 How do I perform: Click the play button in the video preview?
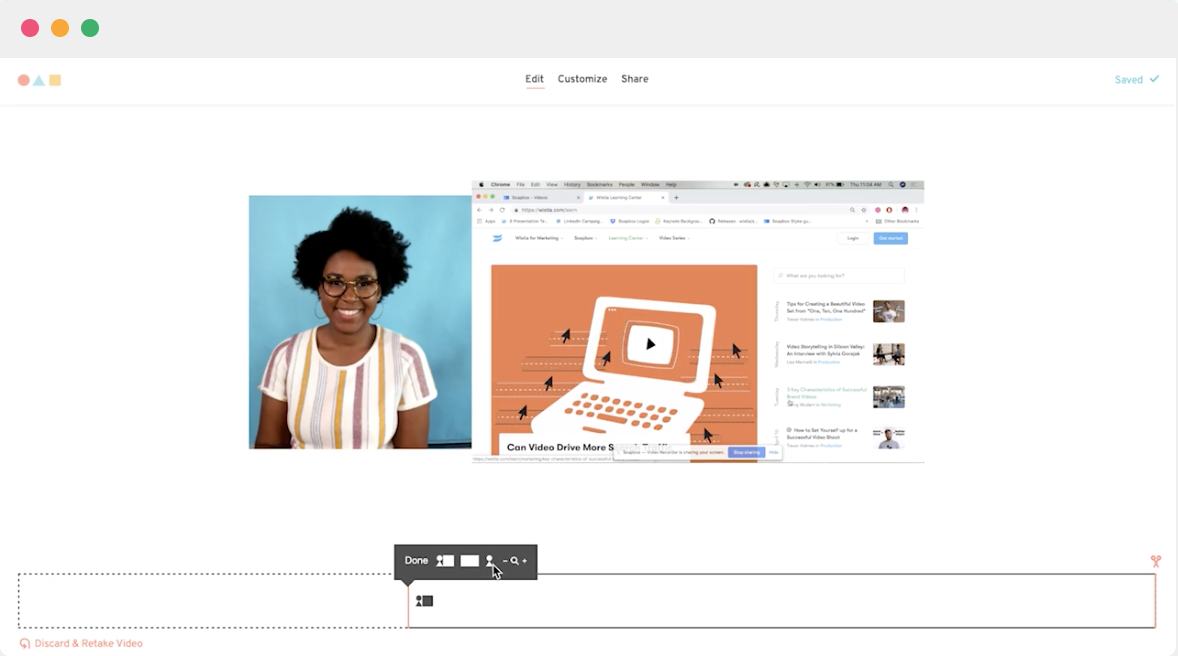pos(650,343)
